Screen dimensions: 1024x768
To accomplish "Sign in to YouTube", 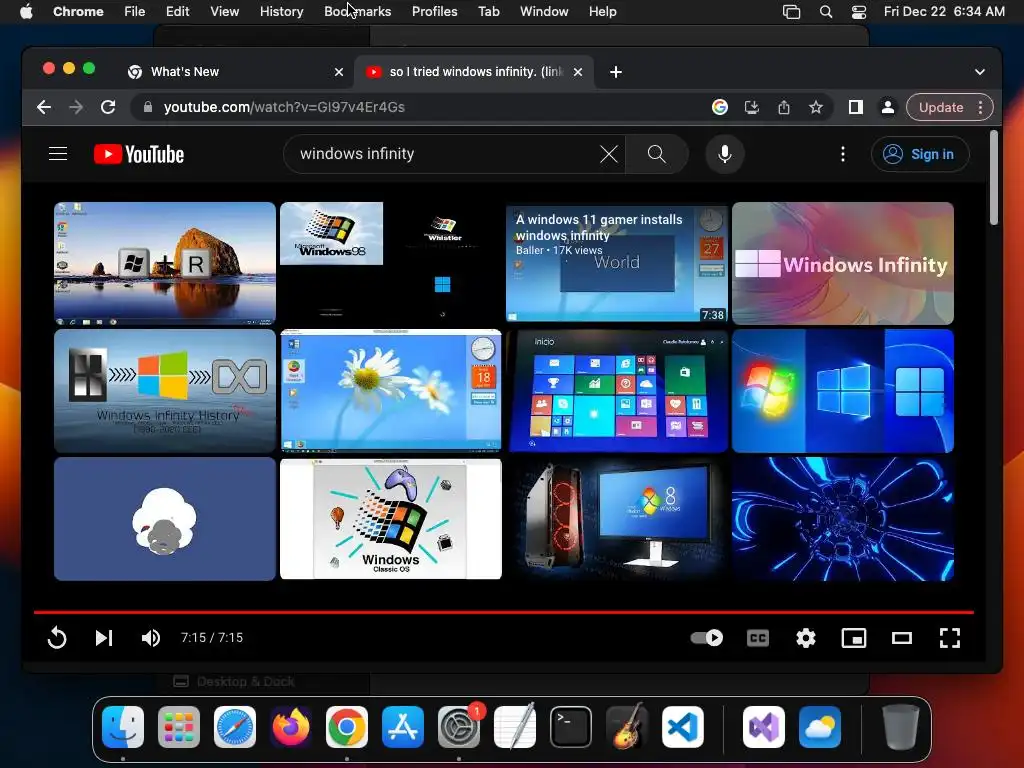I will click(920, 154).
